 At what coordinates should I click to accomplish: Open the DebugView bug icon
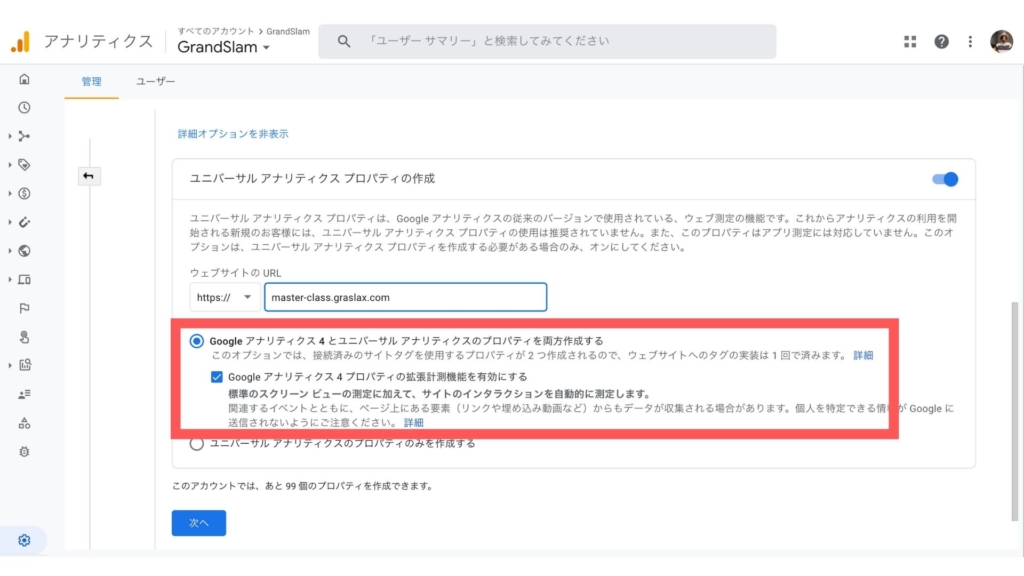(24, 451)
